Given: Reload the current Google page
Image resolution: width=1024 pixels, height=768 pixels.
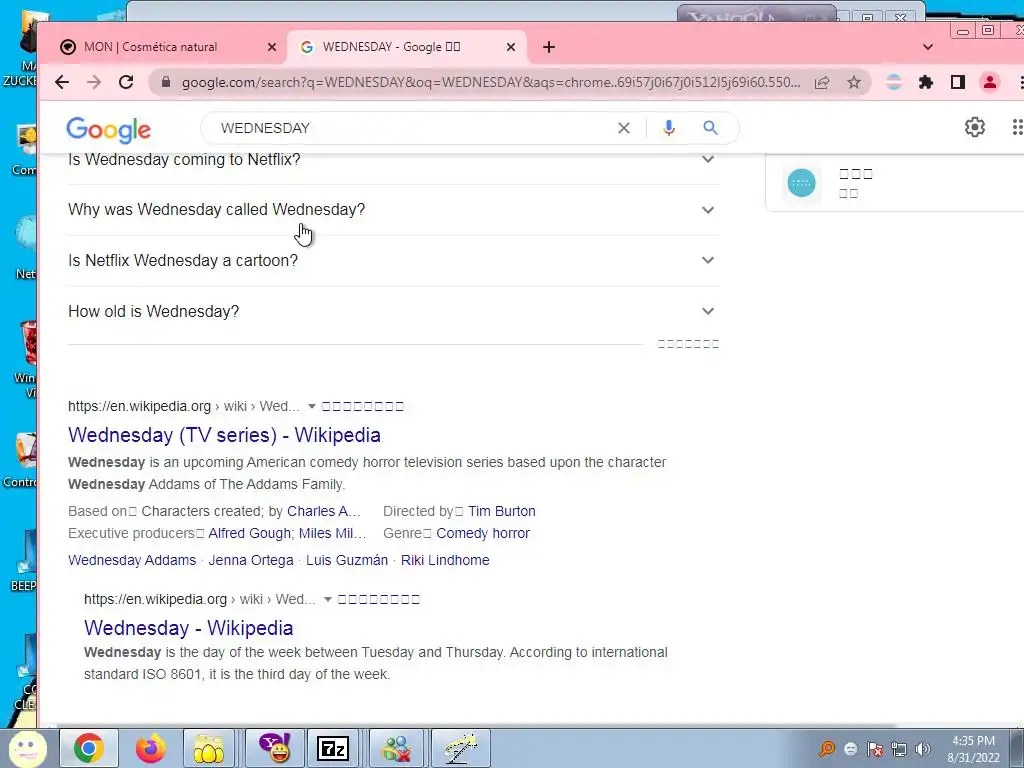Looking at the screenshot, I should click(x=126, y=82).
